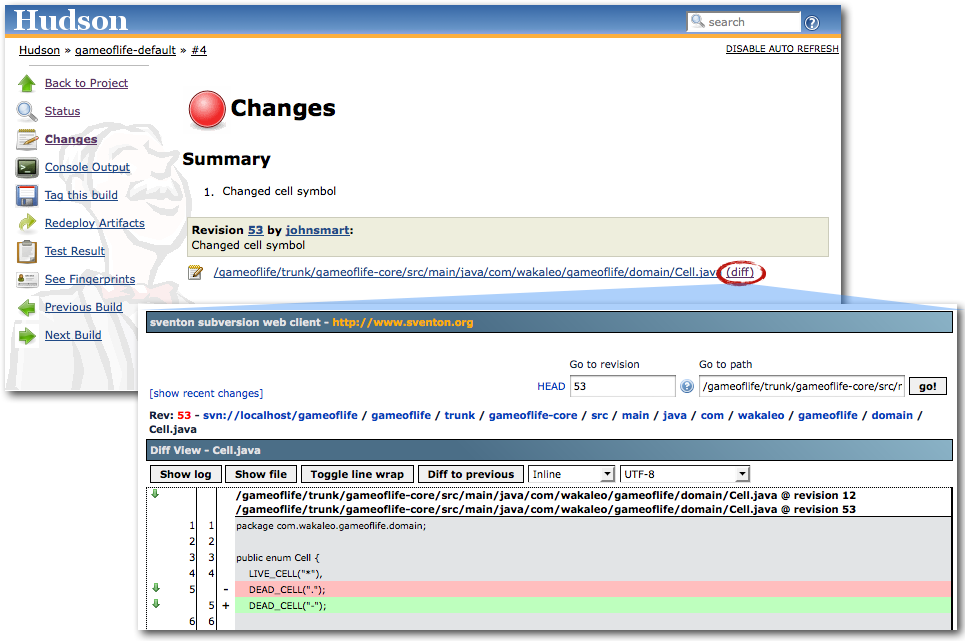Click gameoflife-default breadcrumb link
965x641 pixels.
(126, 50)
